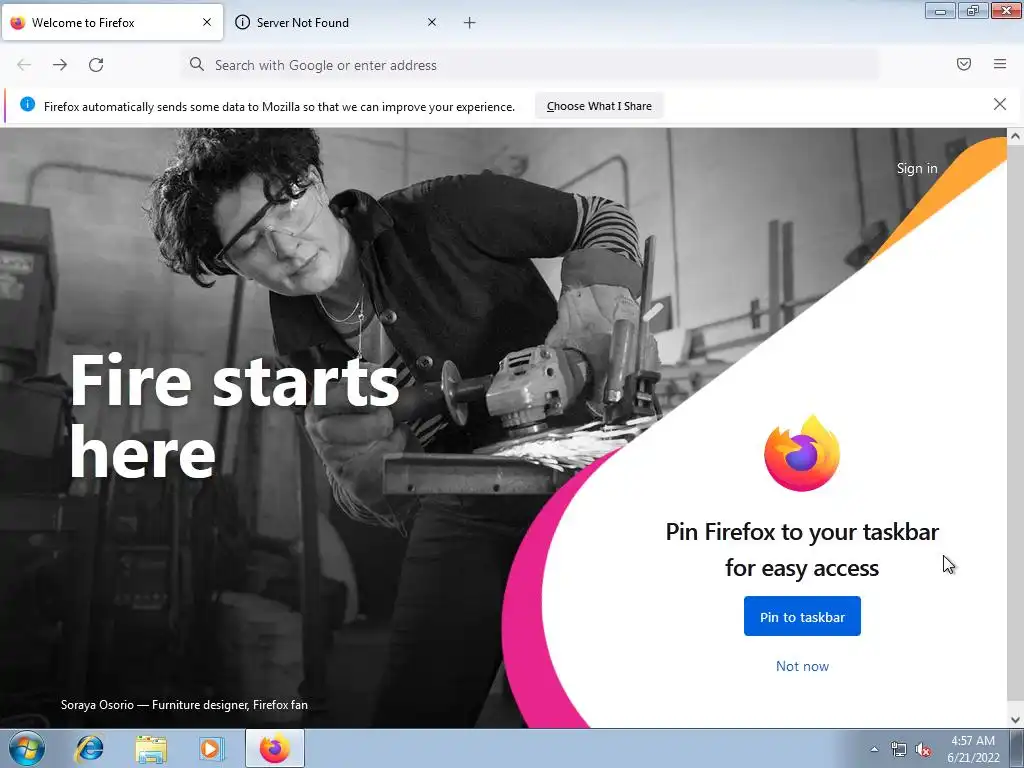The width and height of the screenshot is (1024, 768).
Task: Show hidden system tray icons
Action: (x=874, y=749)
